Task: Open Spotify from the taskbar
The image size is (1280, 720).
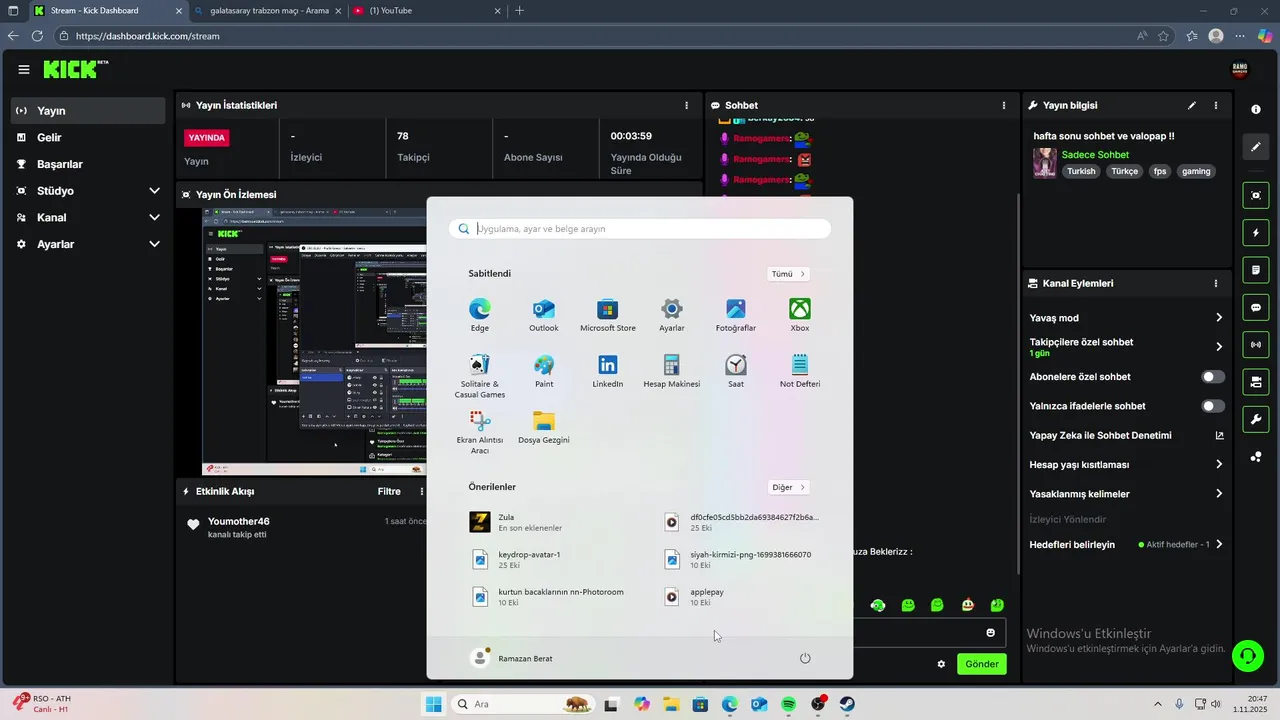Action: 789,704
